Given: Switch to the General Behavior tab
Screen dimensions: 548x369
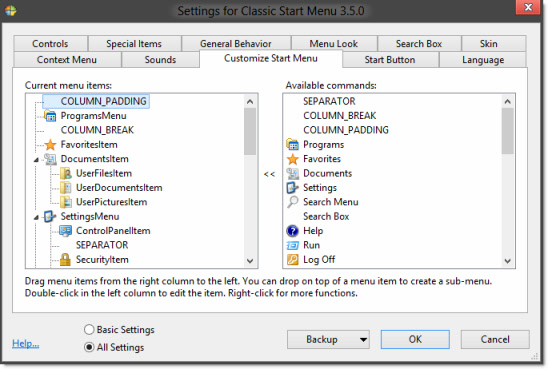Looking at the screenshot, I should coord(236,44).
